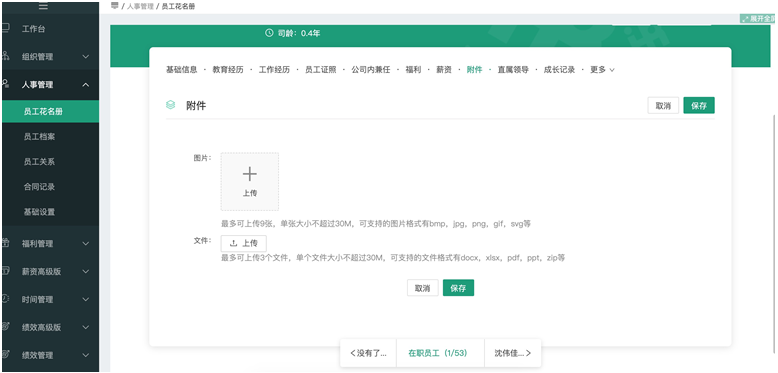Switch to the 基础信息 tab
This screenshot has width=778, height=373.
point(182,70)
